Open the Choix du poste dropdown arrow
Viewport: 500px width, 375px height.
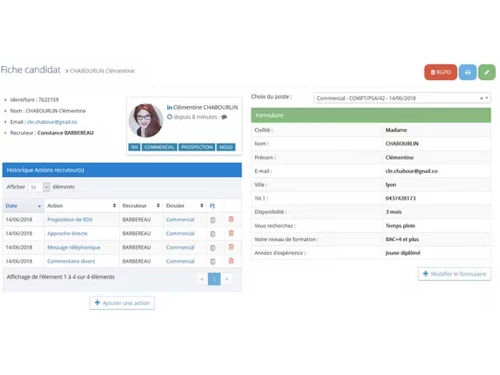point(487,98)
